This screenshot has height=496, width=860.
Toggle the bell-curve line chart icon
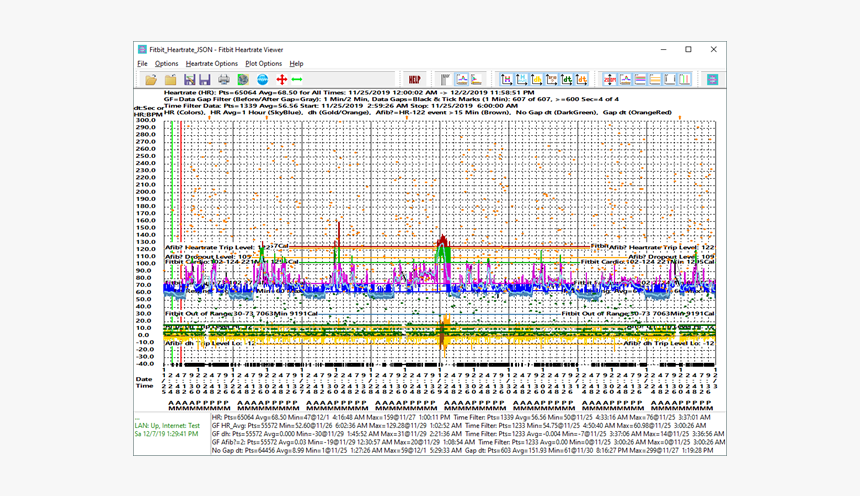coord(462,80)
